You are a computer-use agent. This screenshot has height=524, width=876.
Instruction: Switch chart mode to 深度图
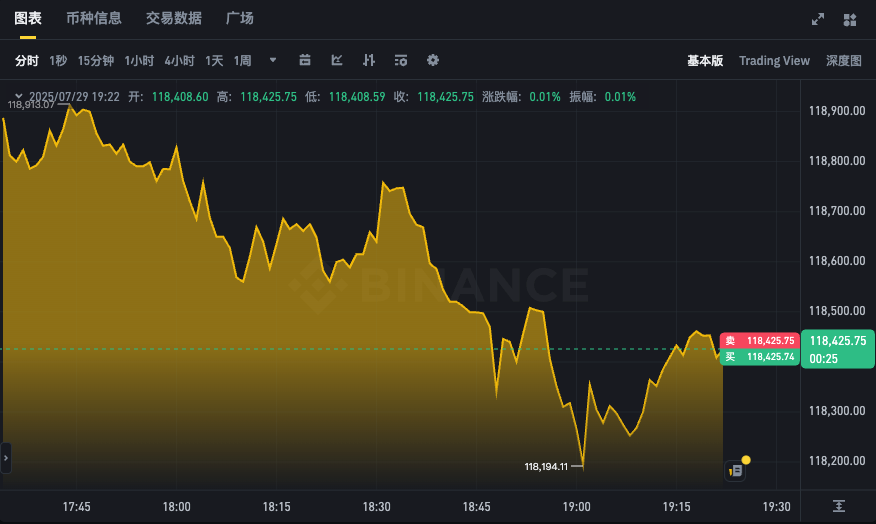pos(843,61)
